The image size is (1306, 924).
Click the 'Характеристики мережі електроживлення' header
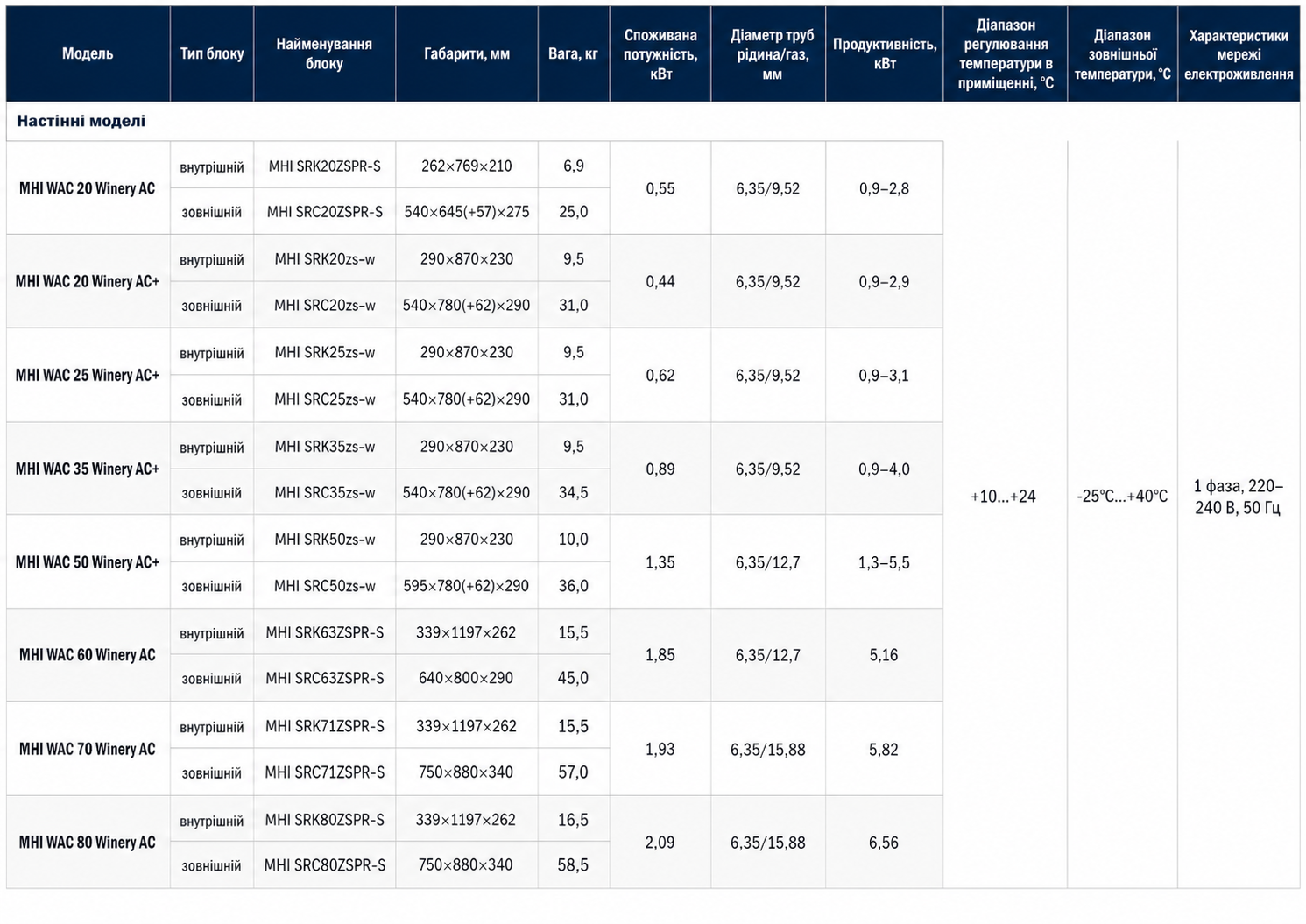1239,54
